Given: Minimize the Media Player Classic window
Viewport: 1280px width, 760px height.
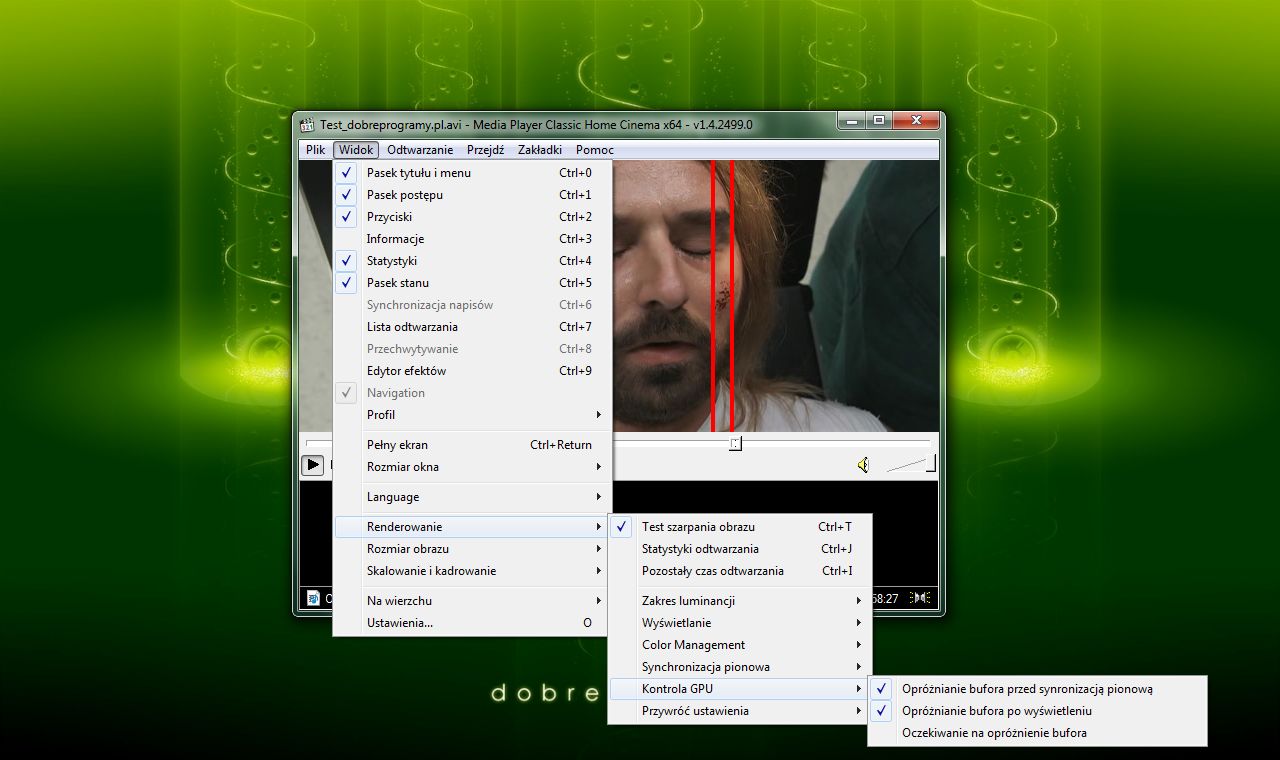Looking at the screenshot, I should [852, 123].
